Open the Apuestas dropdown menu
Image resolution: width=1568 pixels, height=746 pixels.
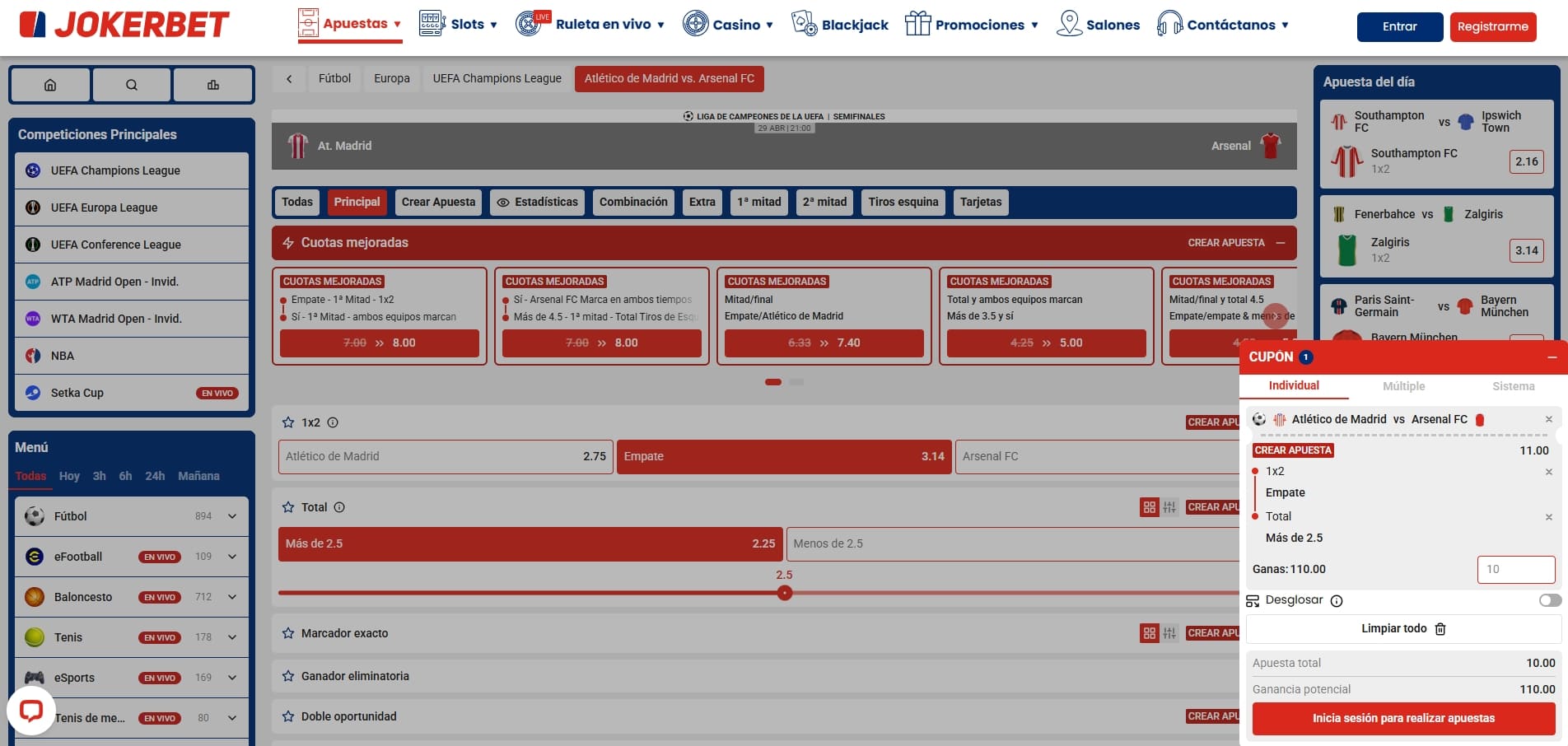click(350, 24)
